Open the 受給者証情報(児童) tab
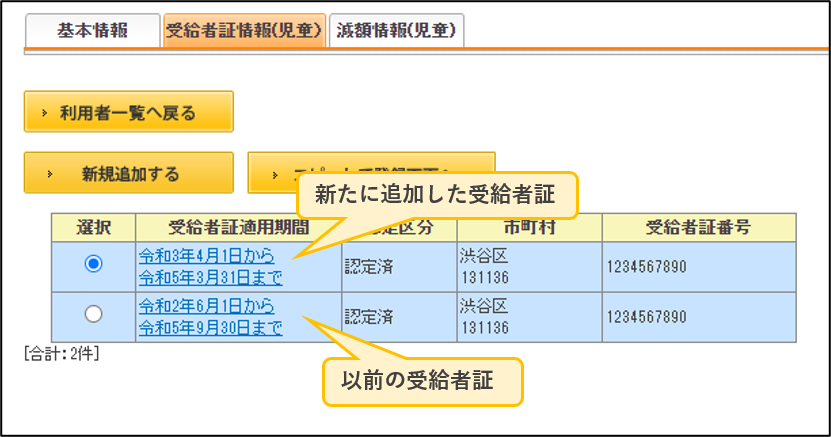 pyautogui.click(x=244, y=30)
